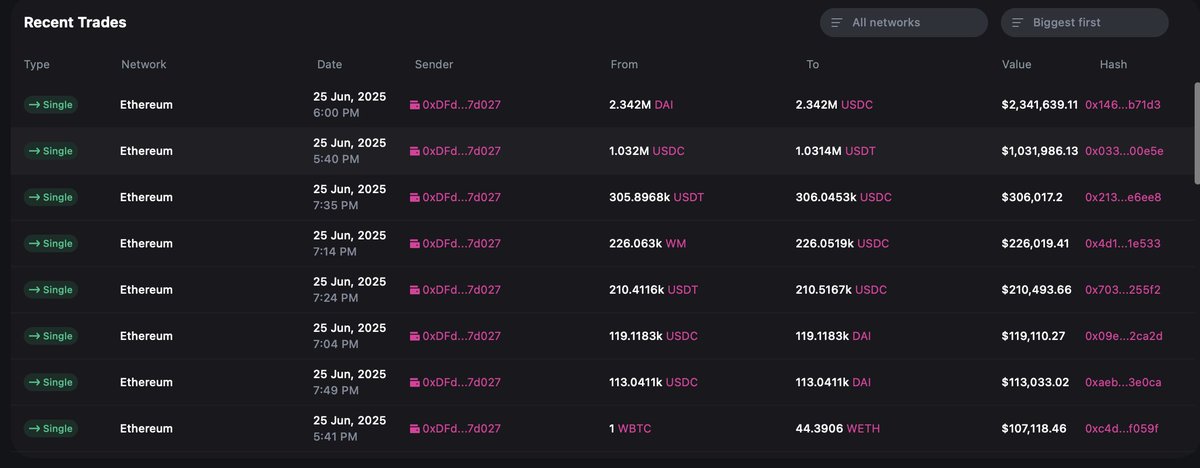This screenshot has height=468, width=1200.
Task: Open transaction hash 0x146...b71d3
Action: click(1123, 105)
